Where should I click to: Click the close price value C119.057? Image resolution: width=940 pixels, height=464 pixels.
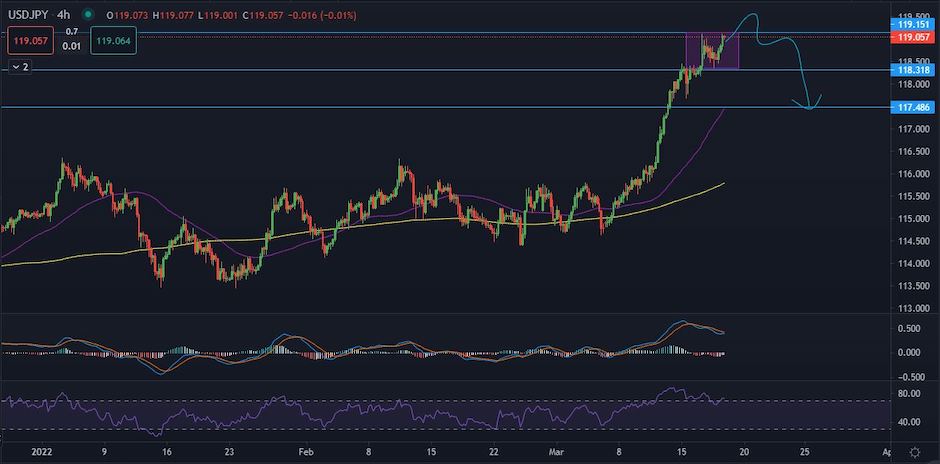(264, 15)
